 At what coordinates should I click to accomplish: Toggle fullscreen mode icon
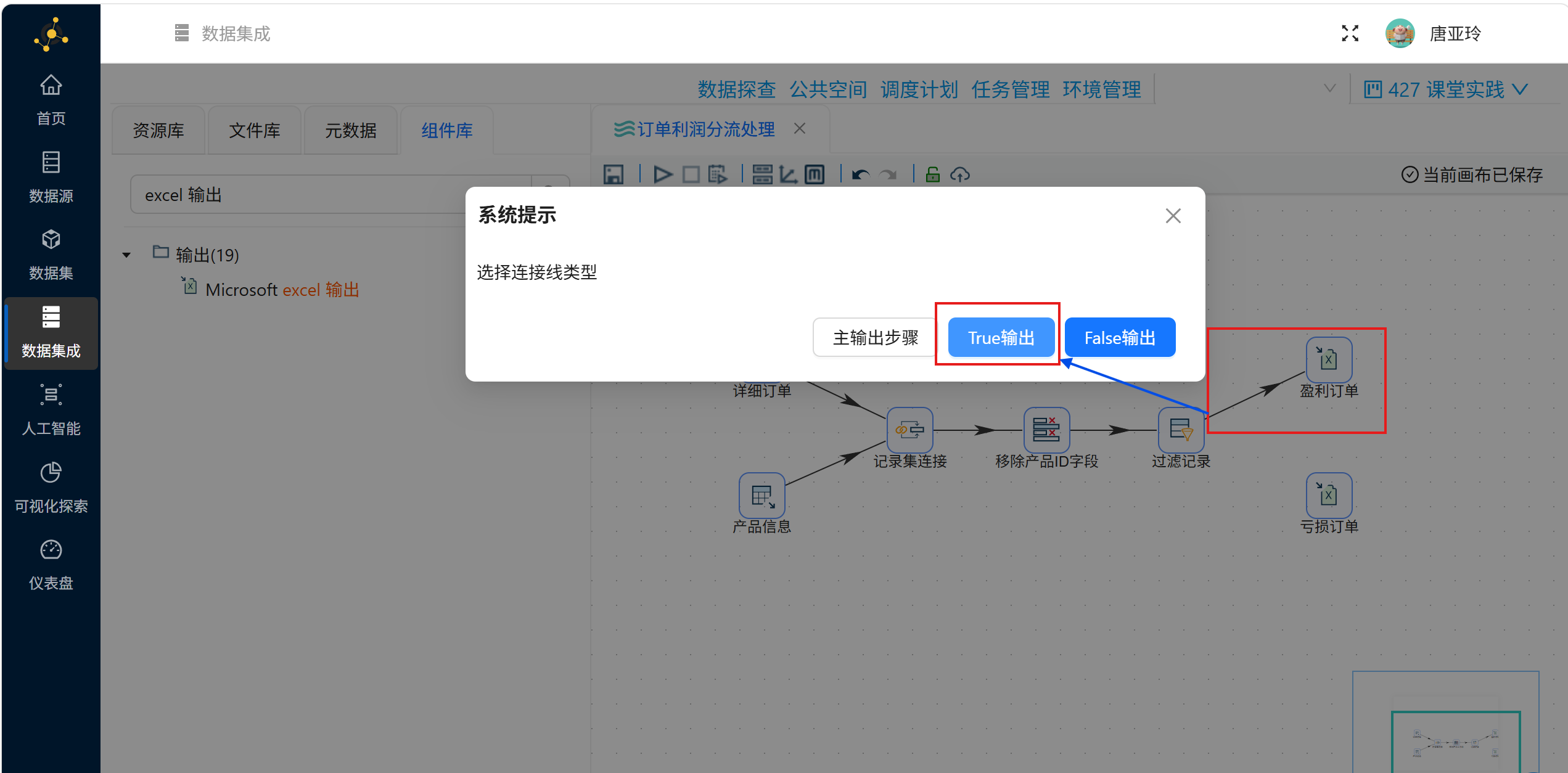coord(1350,33)
